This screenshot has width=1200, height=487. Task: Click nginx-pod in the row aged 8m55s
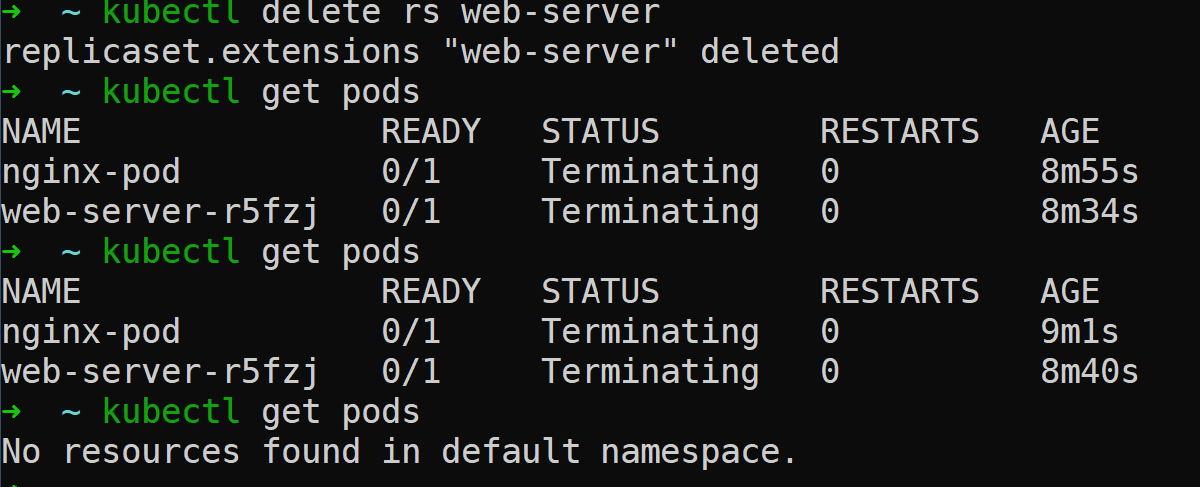(90, 172)
